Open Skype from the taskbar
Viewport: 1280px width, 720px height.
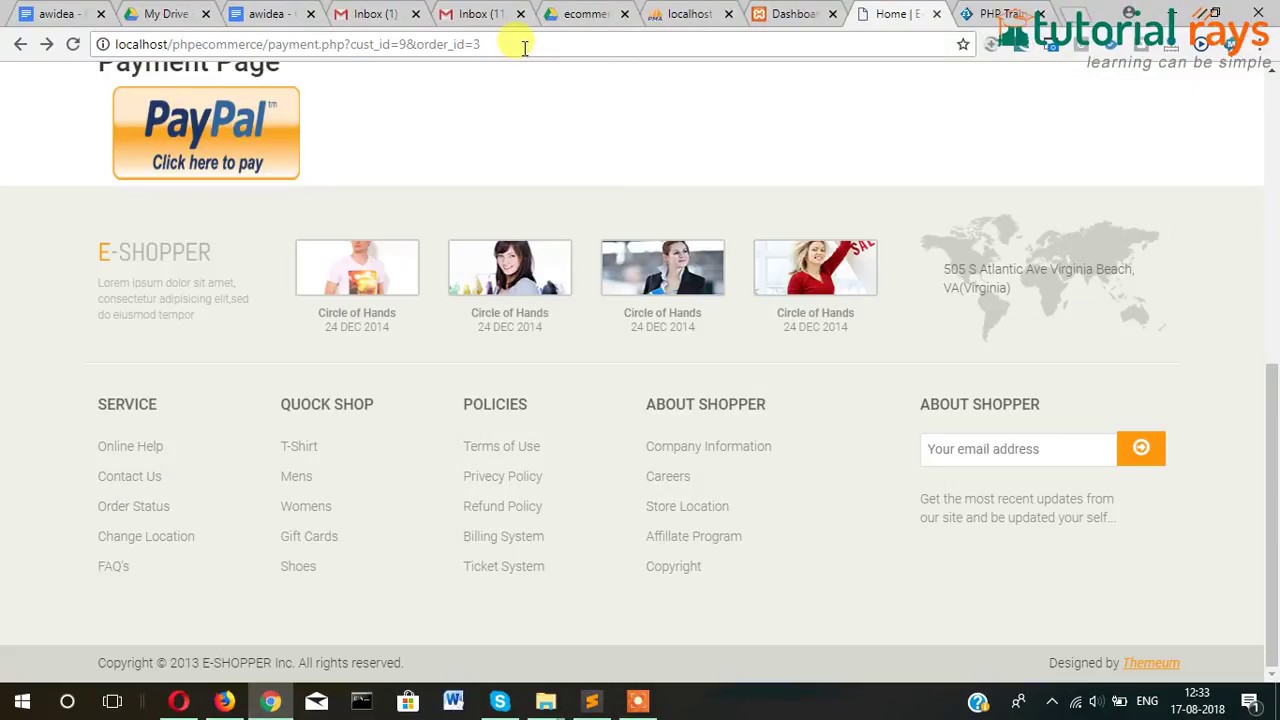[500, 702]
